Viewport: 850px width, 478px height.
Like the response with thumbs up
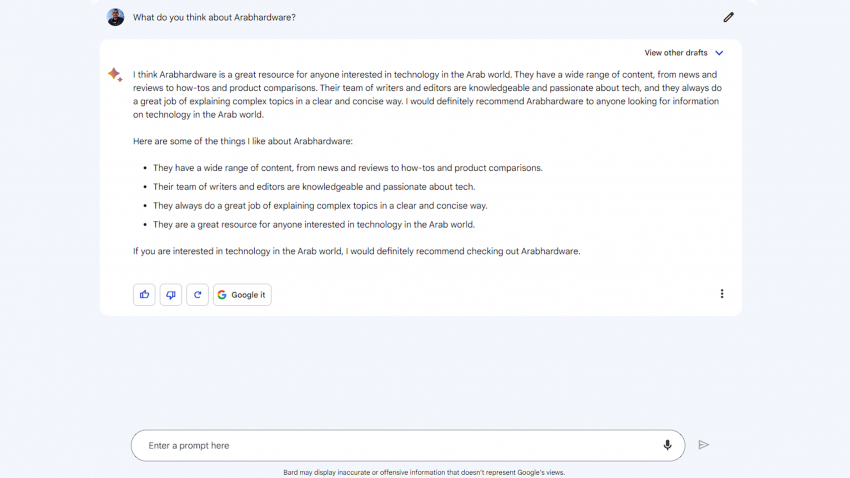[144, 295]
